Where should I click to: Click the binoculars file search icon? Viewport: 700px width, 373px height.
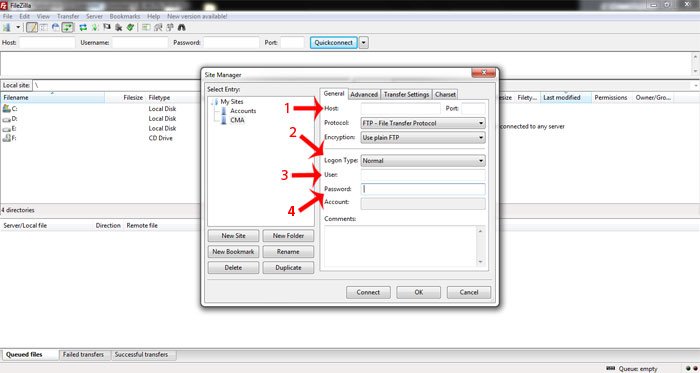(x=182, y=28)
